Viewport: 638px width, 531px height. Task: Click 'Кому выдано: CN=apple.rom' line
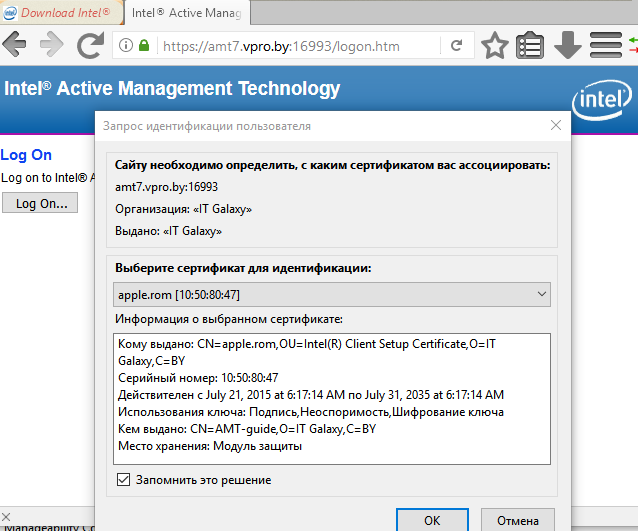coord(307,352)
